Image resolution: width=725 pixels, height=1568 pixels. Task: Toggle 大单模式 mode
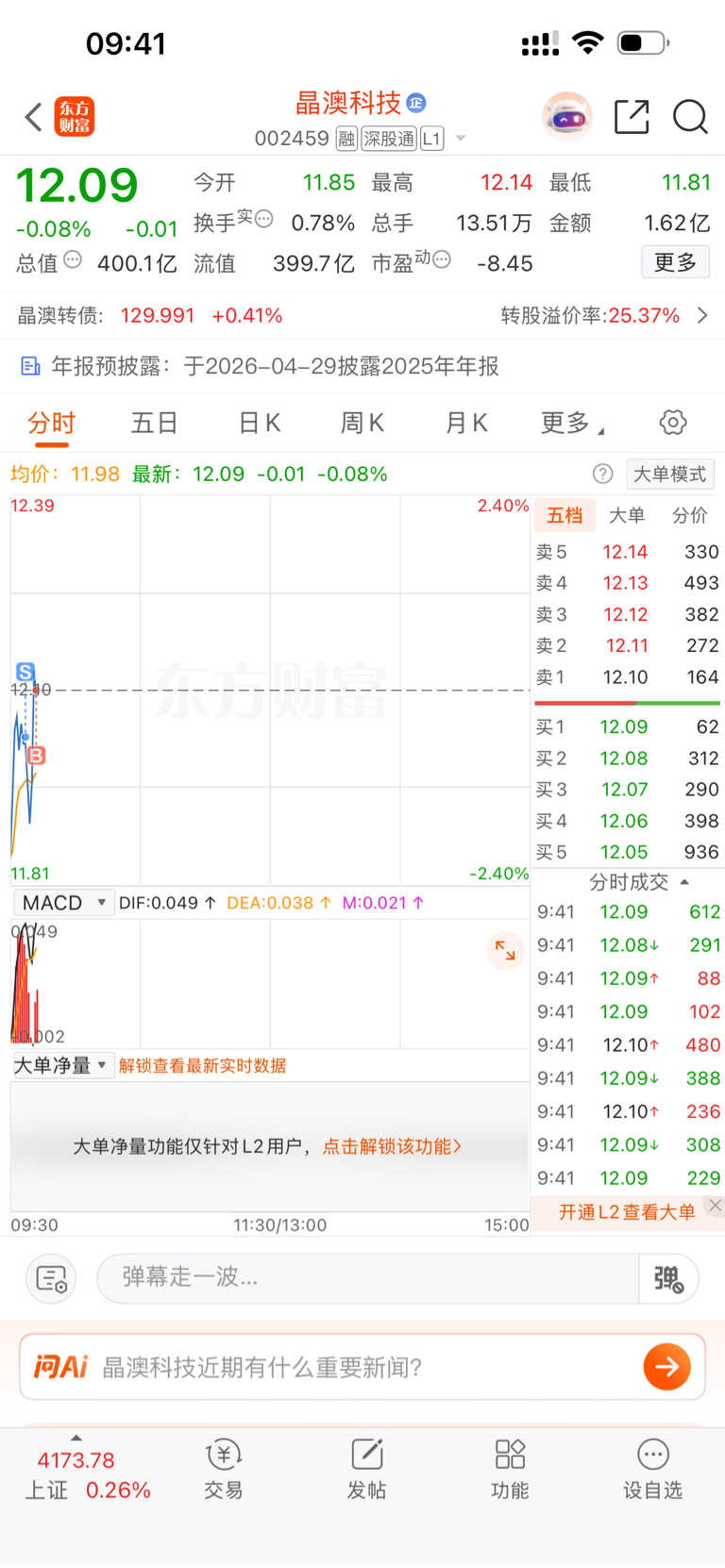(670, 474)
